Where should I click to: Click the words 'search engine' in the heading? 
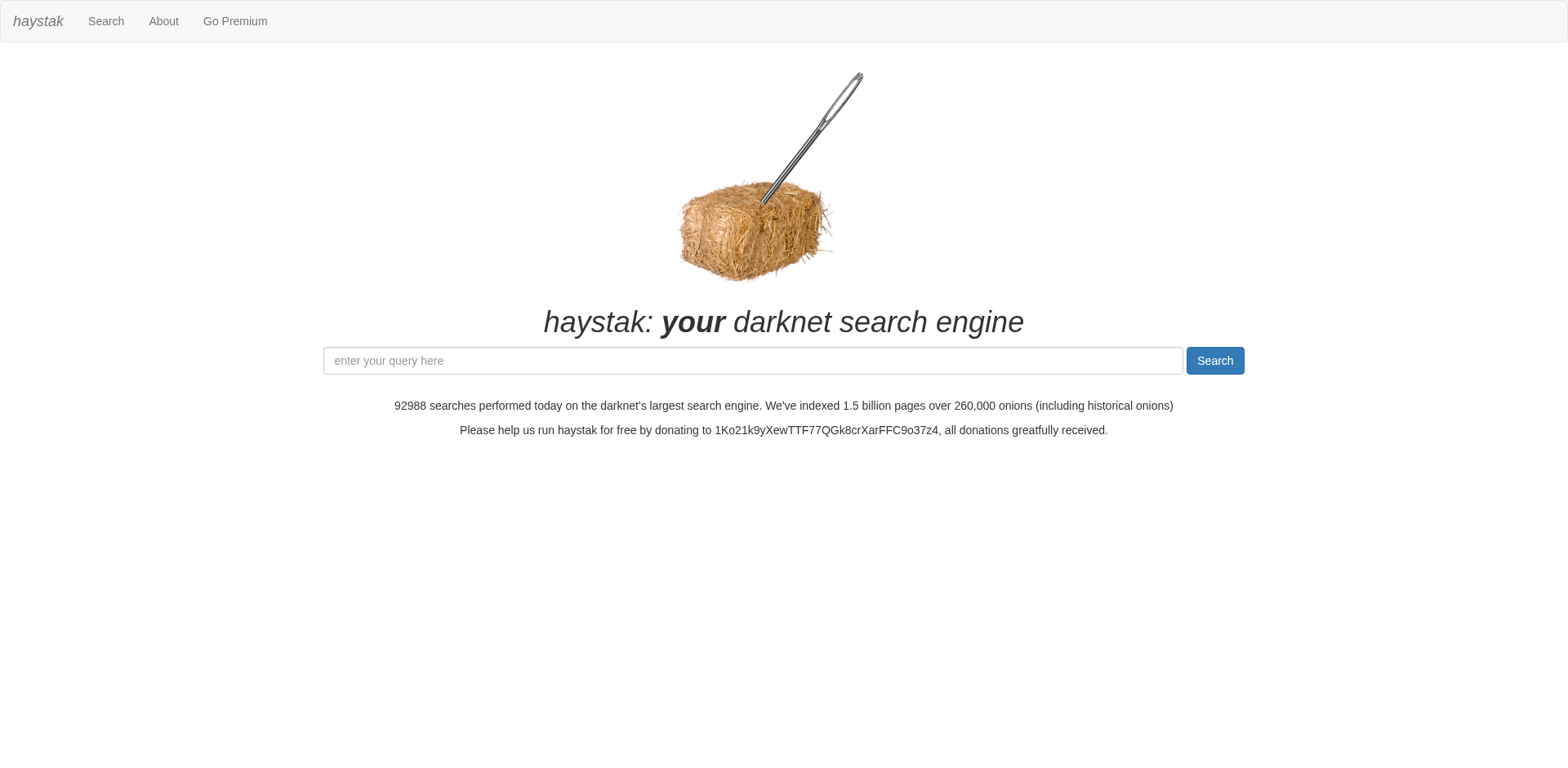931,322
